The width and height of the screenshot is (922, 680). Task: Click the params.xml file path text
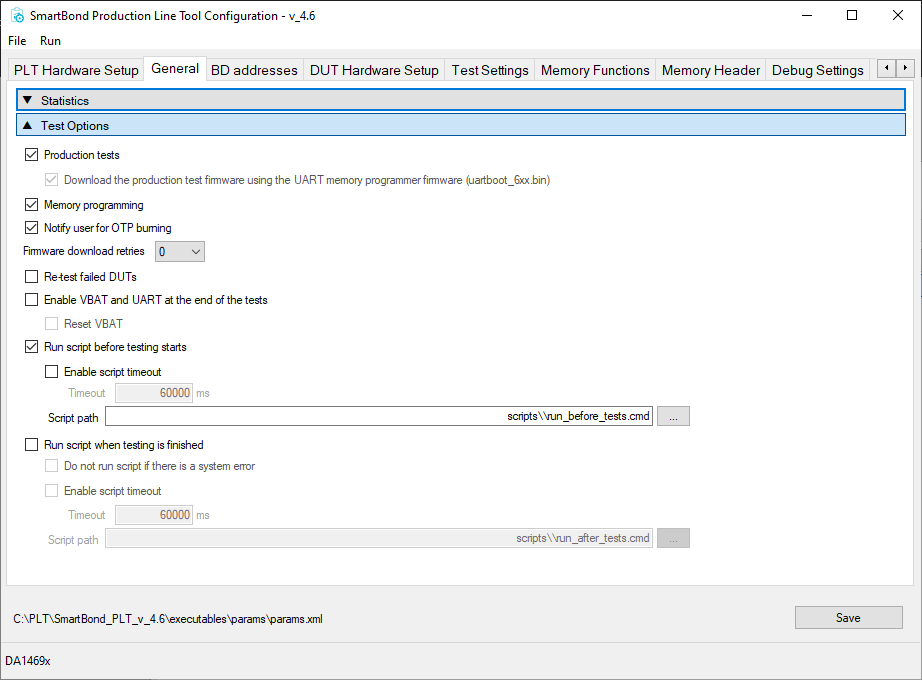pyautogui.click(x=168, y=619)
